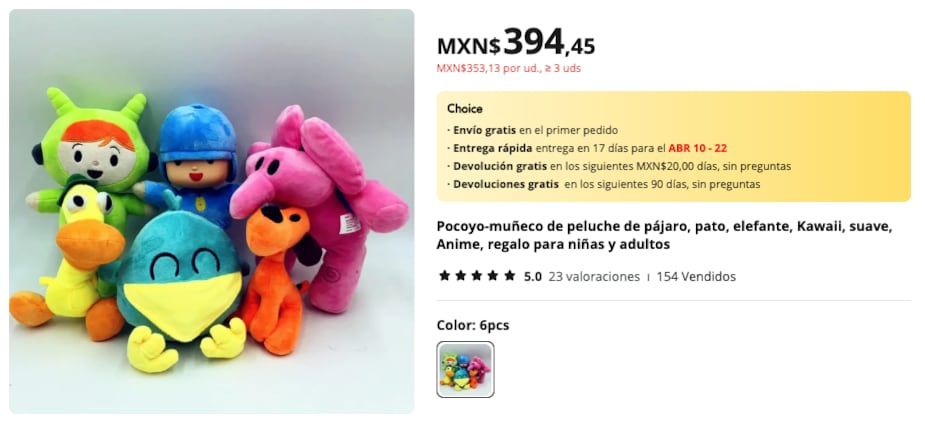Open the 23 valoraciones reviews link
The width and height of the screenshot is (925, 422).
tap(593, 276)
